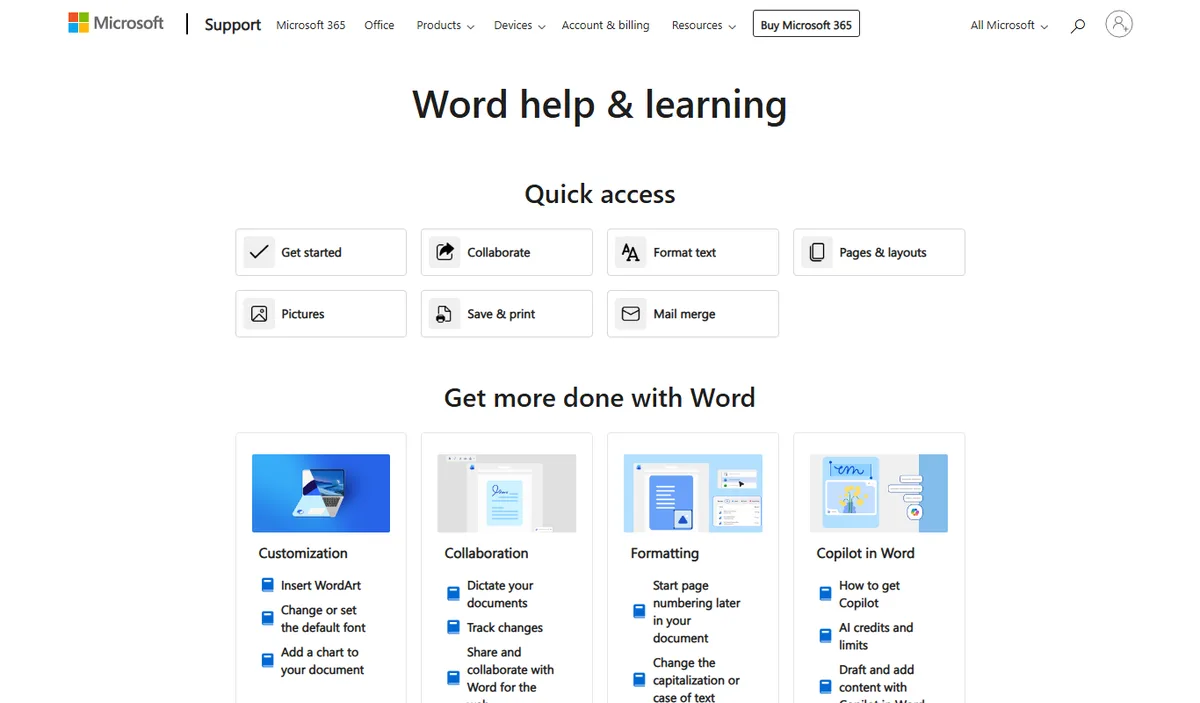Open Dictate your documents article
The width and height of the screenshot is (1200, 703).
point(500,594)
